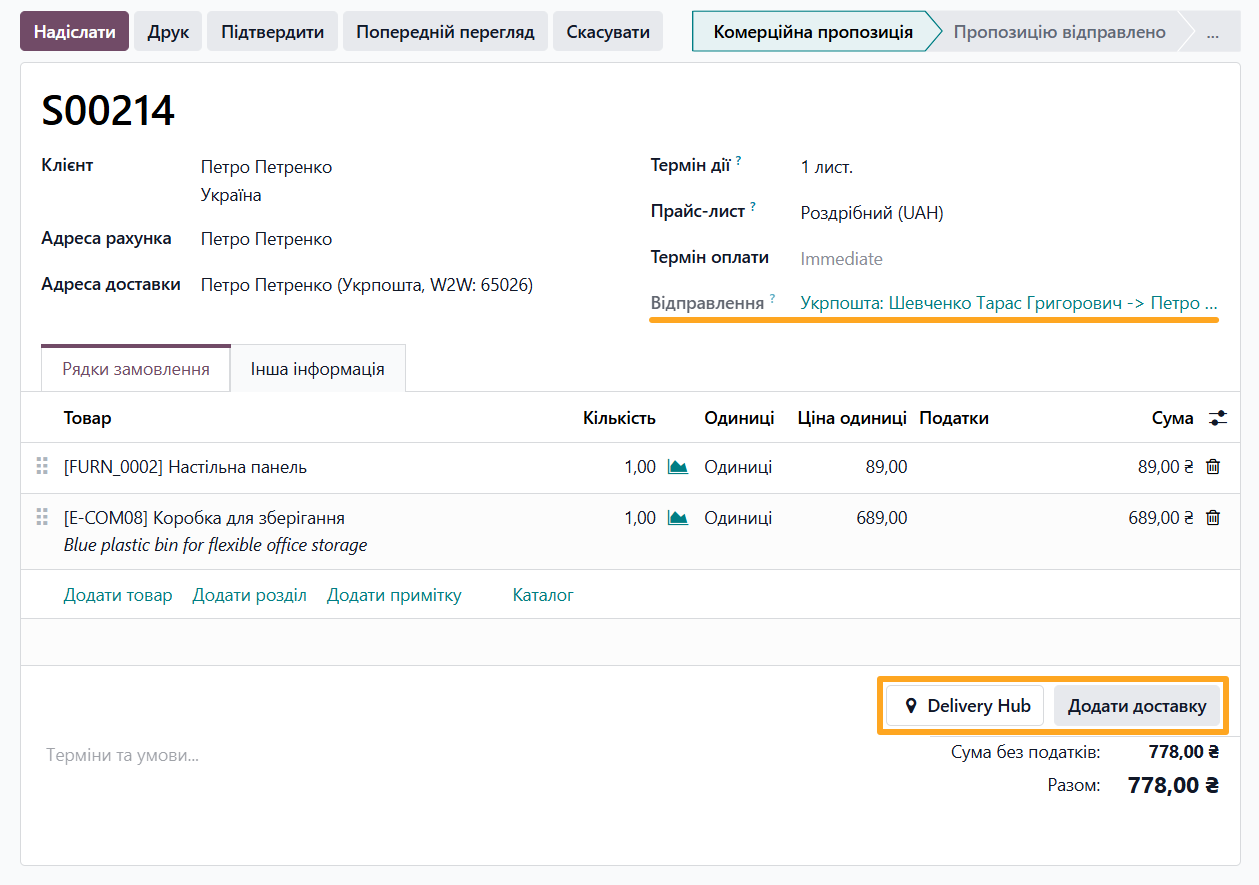Screen dimensions: 1259x885
Task: Open Попередній перегляд
Action: pyautogui.click(x=445, y=31)
